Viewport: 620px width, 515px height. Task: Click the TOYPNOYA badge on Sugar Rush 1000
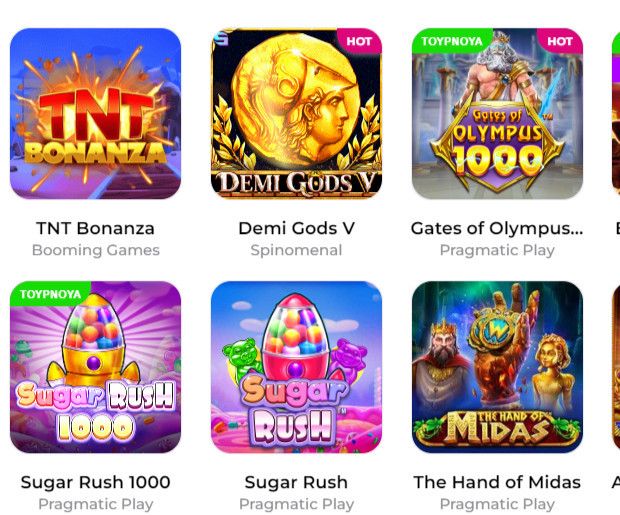(x=50, y=294)
